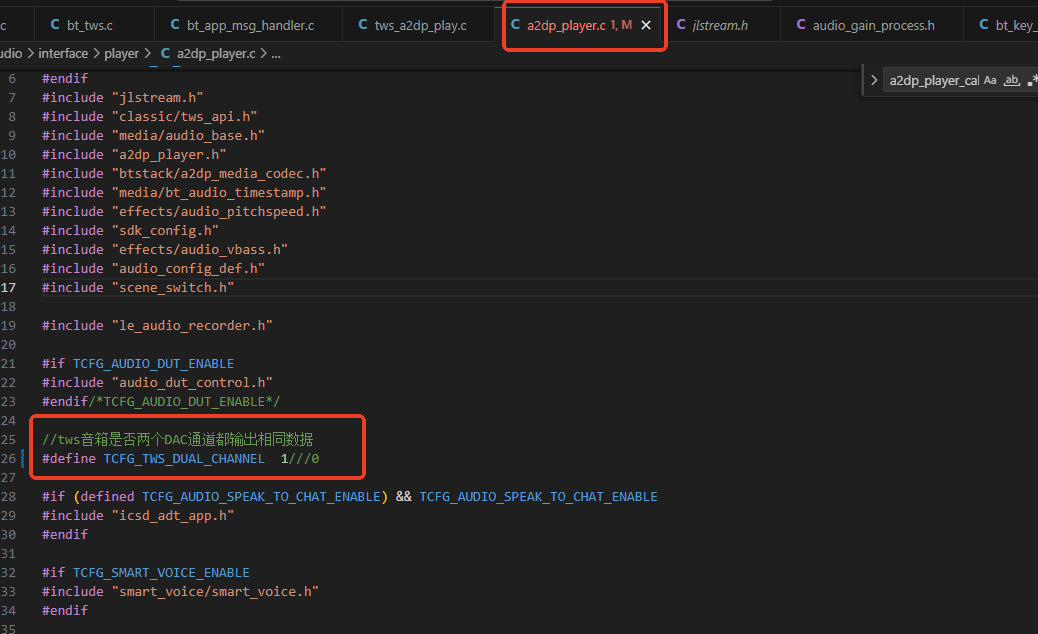This screenshot has width=1038, height=634.
Task: Click the find input containing a2dp_player_cal
Action: [x=933, y=80]
